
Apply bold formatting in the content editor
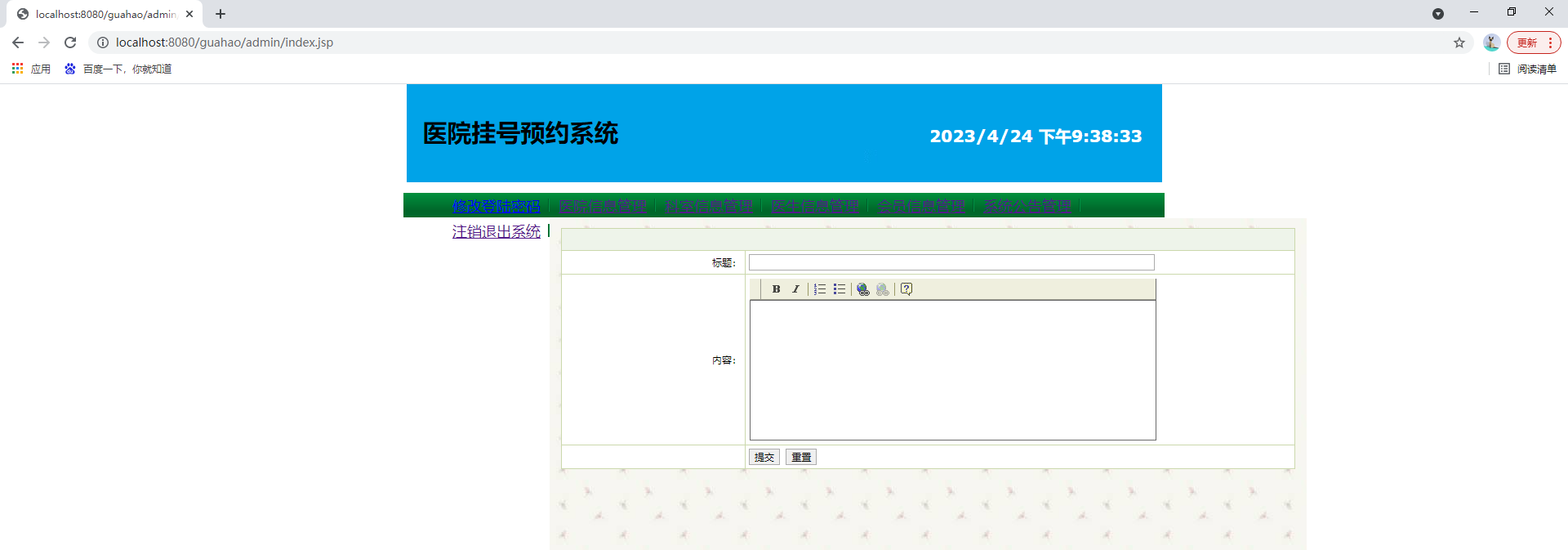(x=776, y=289)
